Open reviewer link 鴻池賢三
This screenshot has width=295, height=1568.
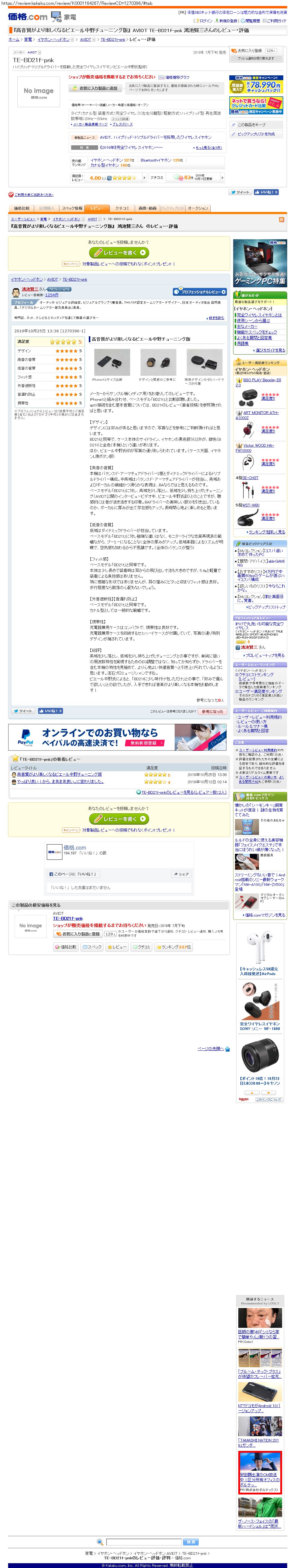click(x=30, y=289)
